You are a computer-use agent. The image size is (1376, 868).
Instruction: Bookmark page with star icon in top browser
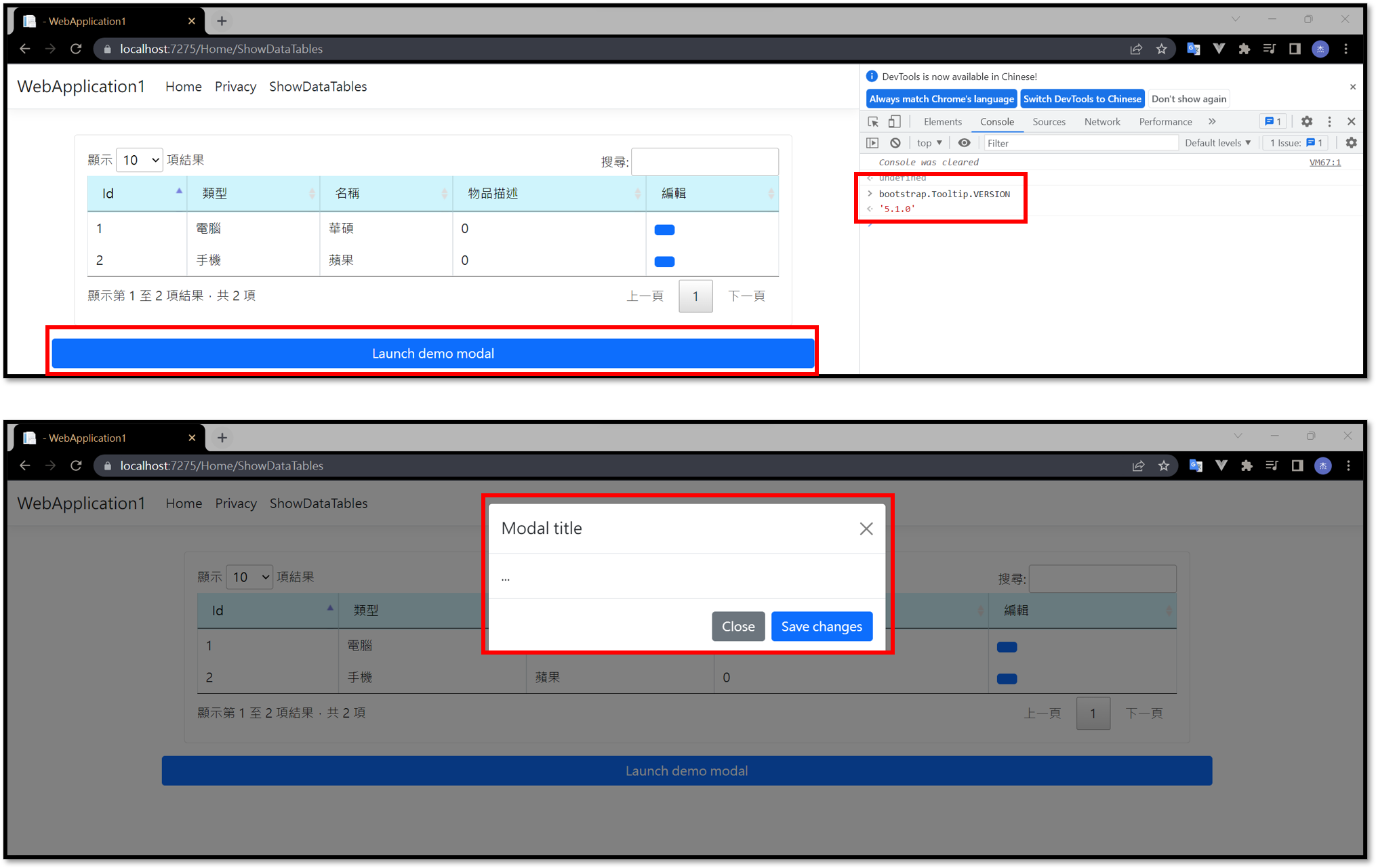click(x=1162, y=49)
